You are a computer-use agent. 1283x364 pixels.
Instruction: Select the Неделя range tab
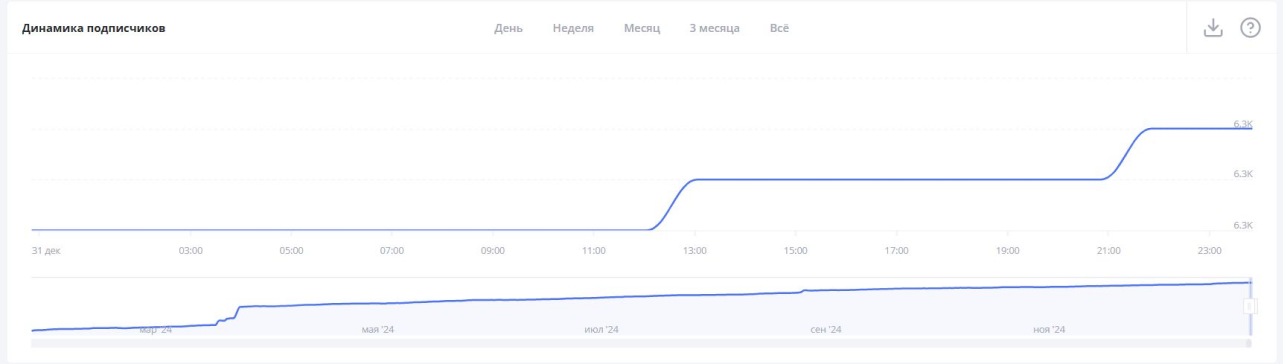tap(573, 28)
